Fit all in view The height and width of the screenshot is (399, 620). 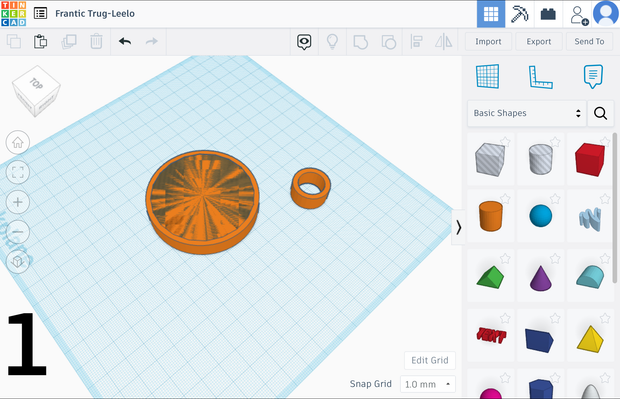click(x=18, y=172)
